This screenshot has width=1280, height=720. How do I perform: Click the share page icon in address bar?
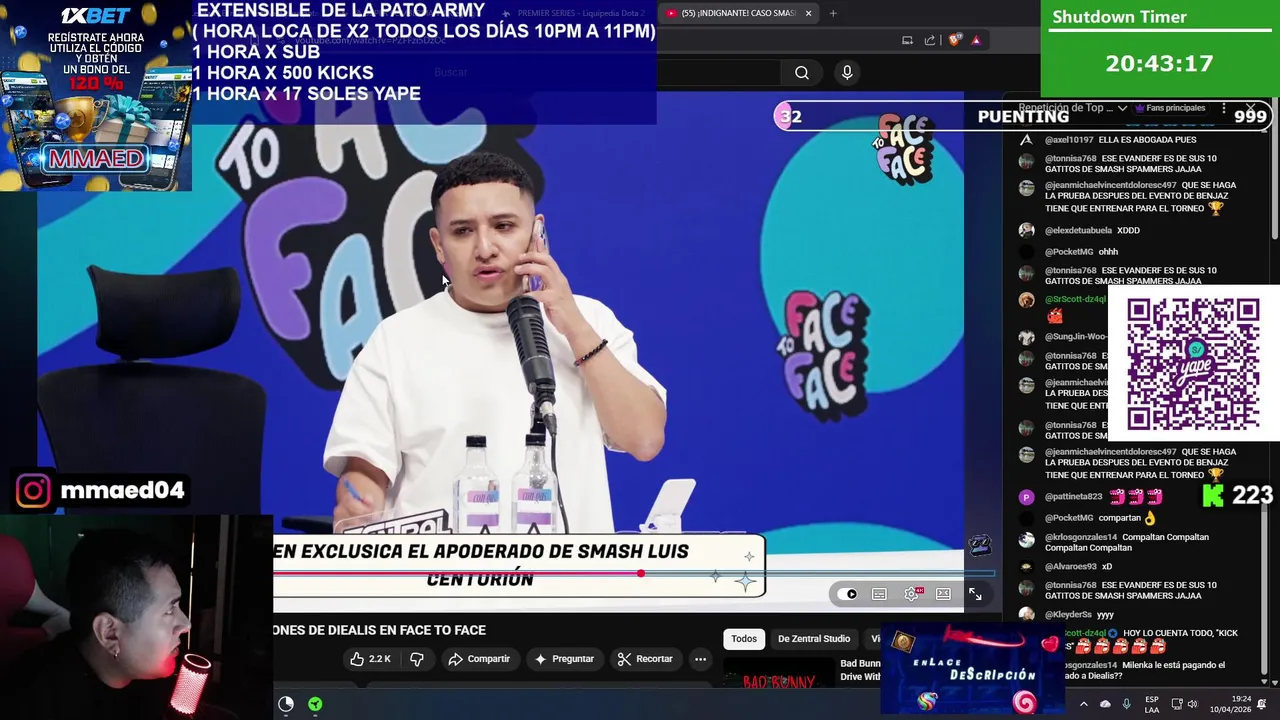(930, 40)
